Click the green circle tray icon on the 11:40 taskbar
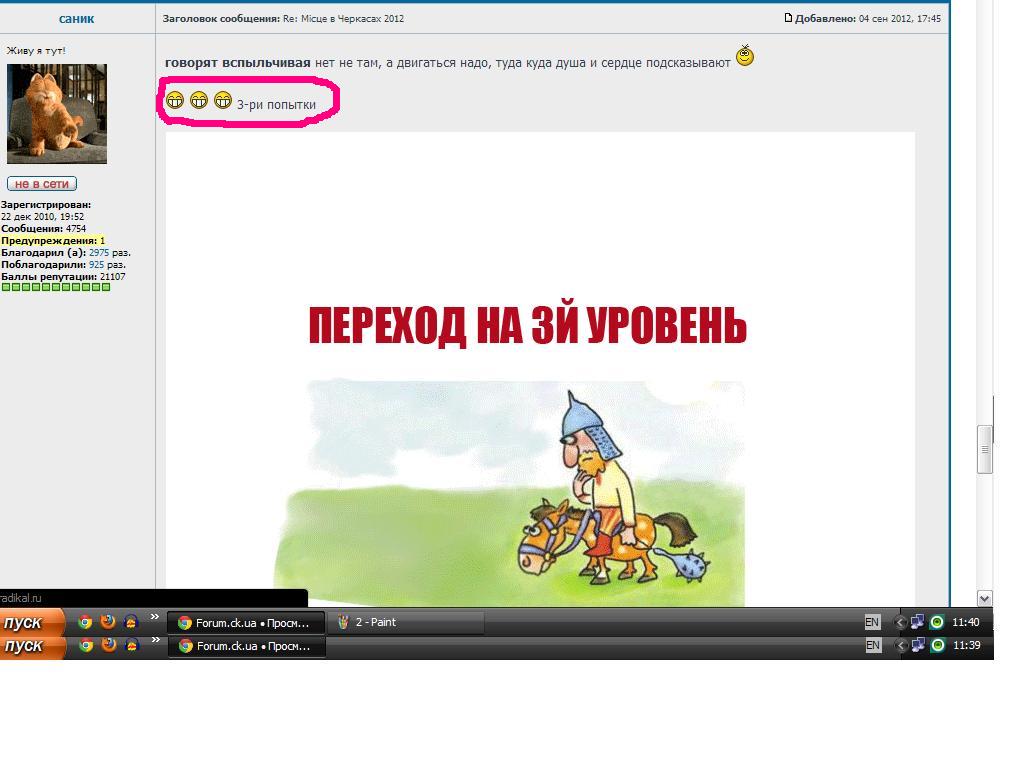The height and width of the screenshot is (768, 1024). [937, 622]
